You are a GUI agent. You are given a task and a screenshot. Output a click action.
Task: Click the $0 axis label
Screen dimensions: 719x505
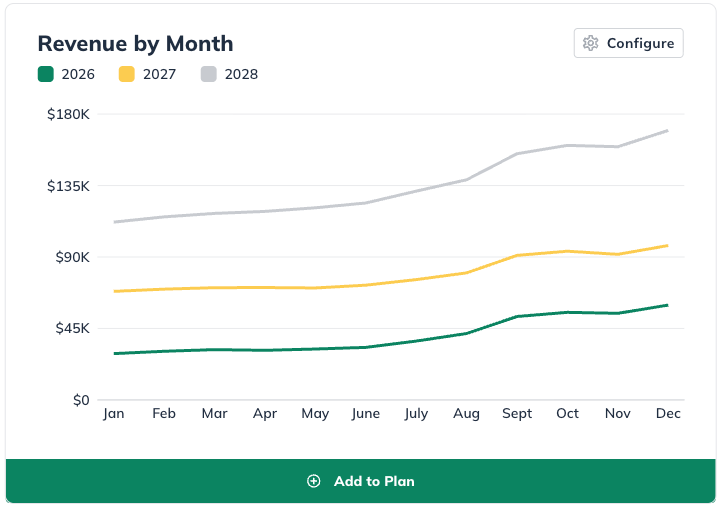pos(81,400)
